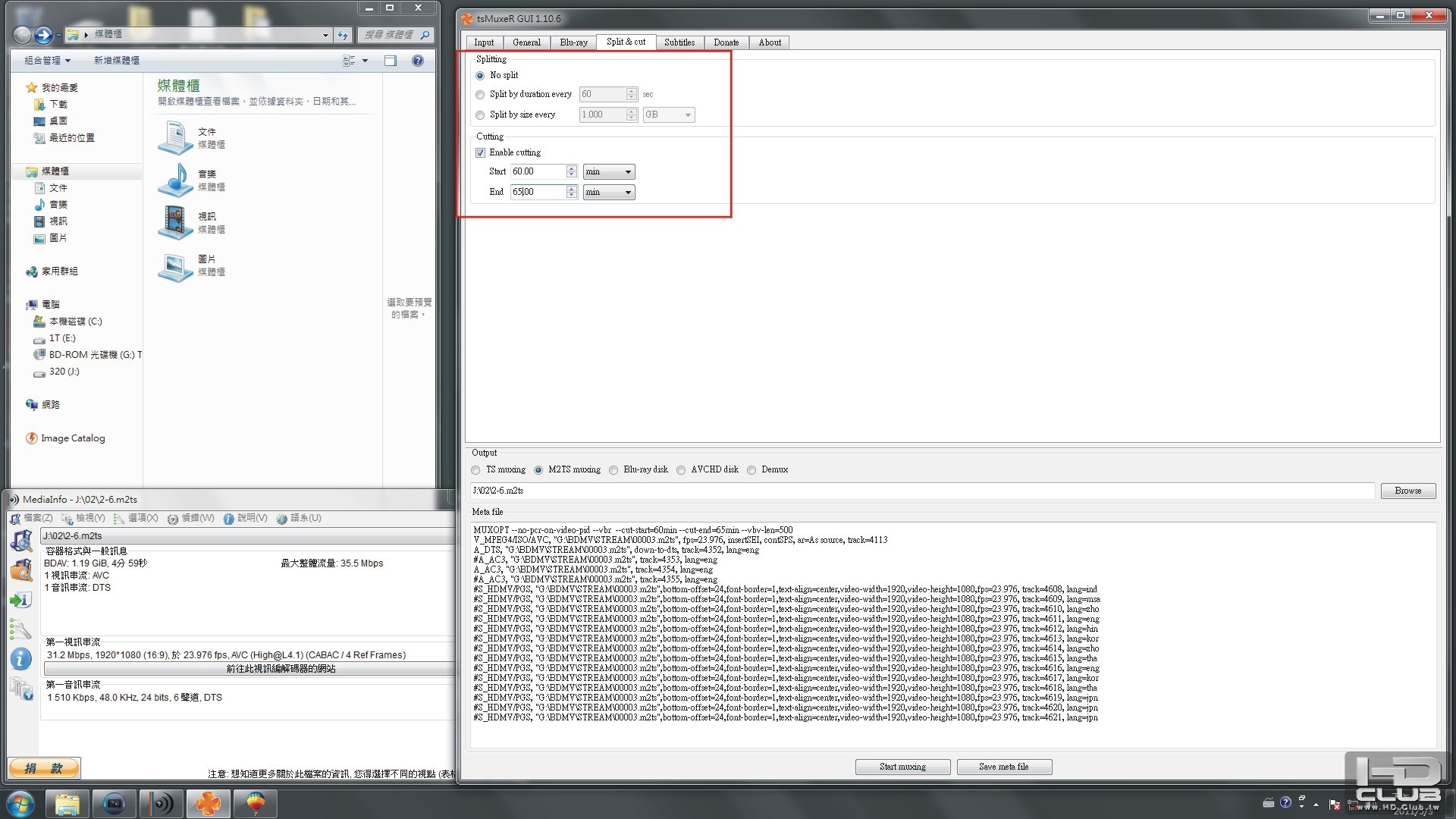Click the Explorer refresh button
1456x819 pixels.
click(343, 34)
